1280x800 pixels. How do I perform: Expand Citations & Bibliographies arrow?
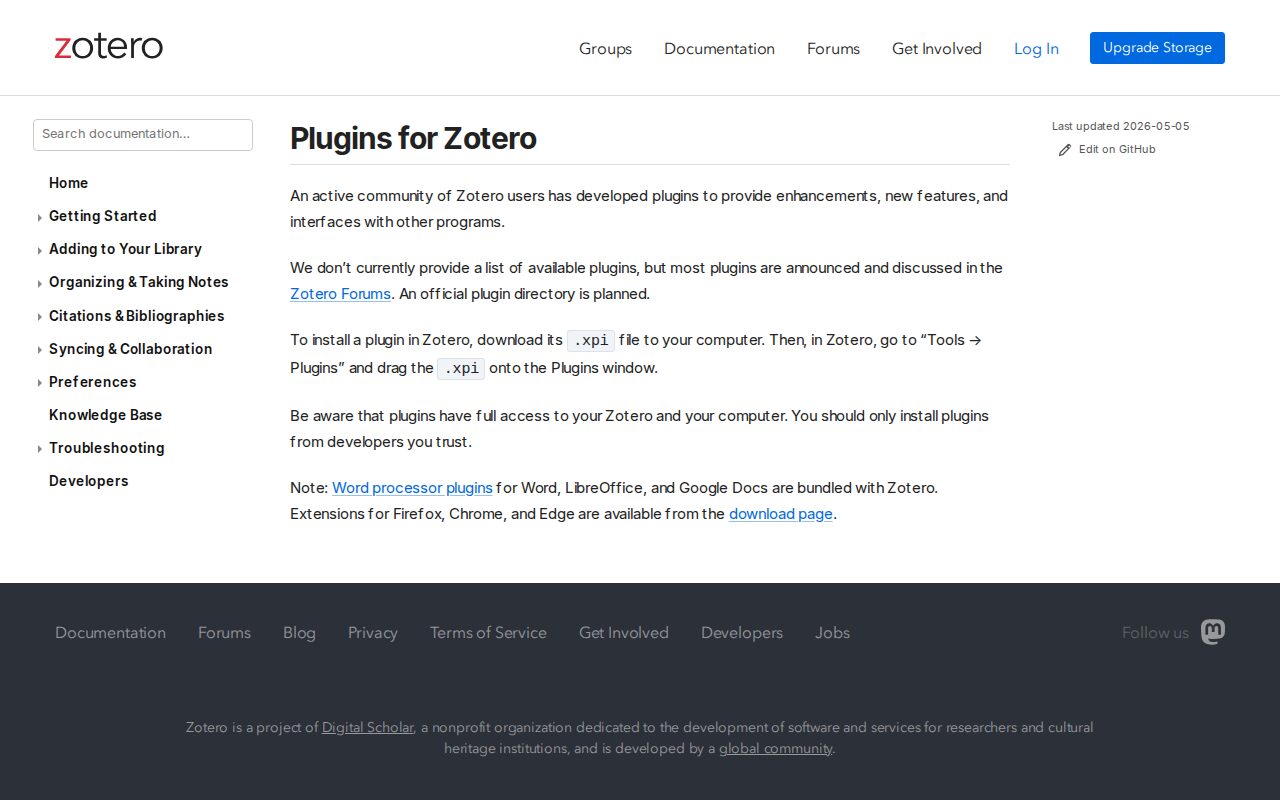pyautogui.click(x=39, y=317)
